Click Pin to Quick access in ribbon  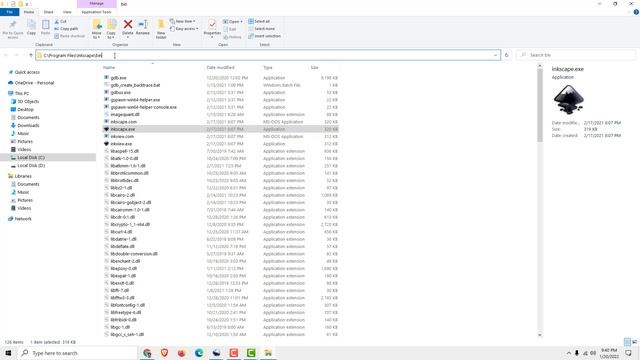[x=13, y=29]
